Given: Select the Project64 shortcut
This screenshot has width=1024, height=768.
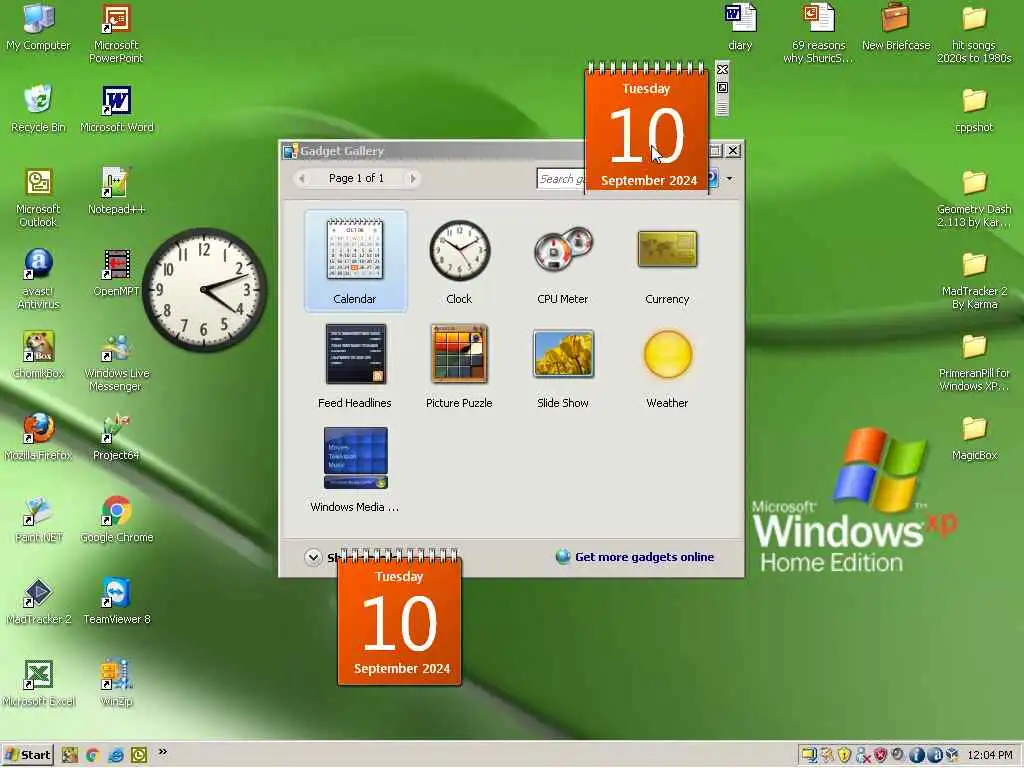Looking at the screenshot, I should [116, 438].
